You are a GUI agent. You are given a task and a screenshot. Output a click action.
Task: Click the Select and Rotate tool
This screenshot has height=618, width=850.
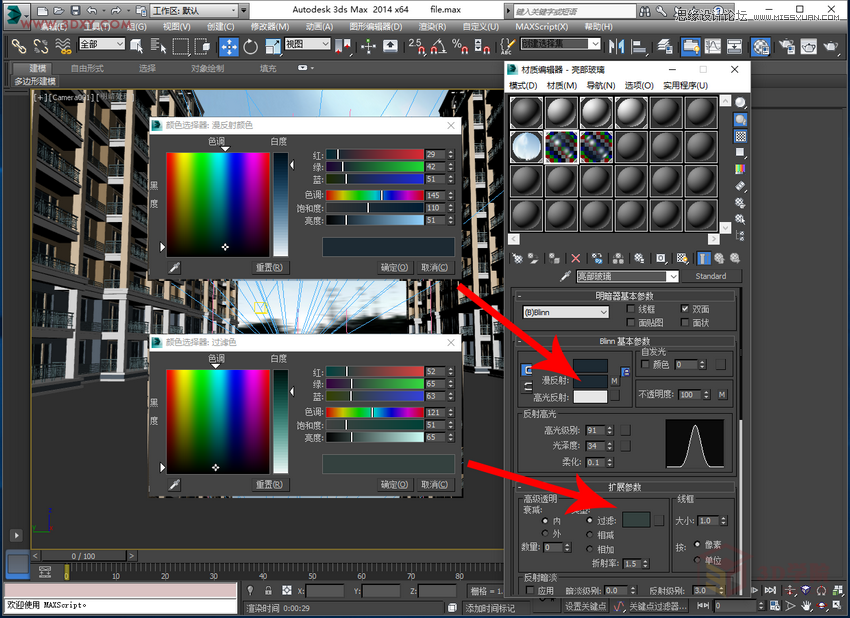250,46
